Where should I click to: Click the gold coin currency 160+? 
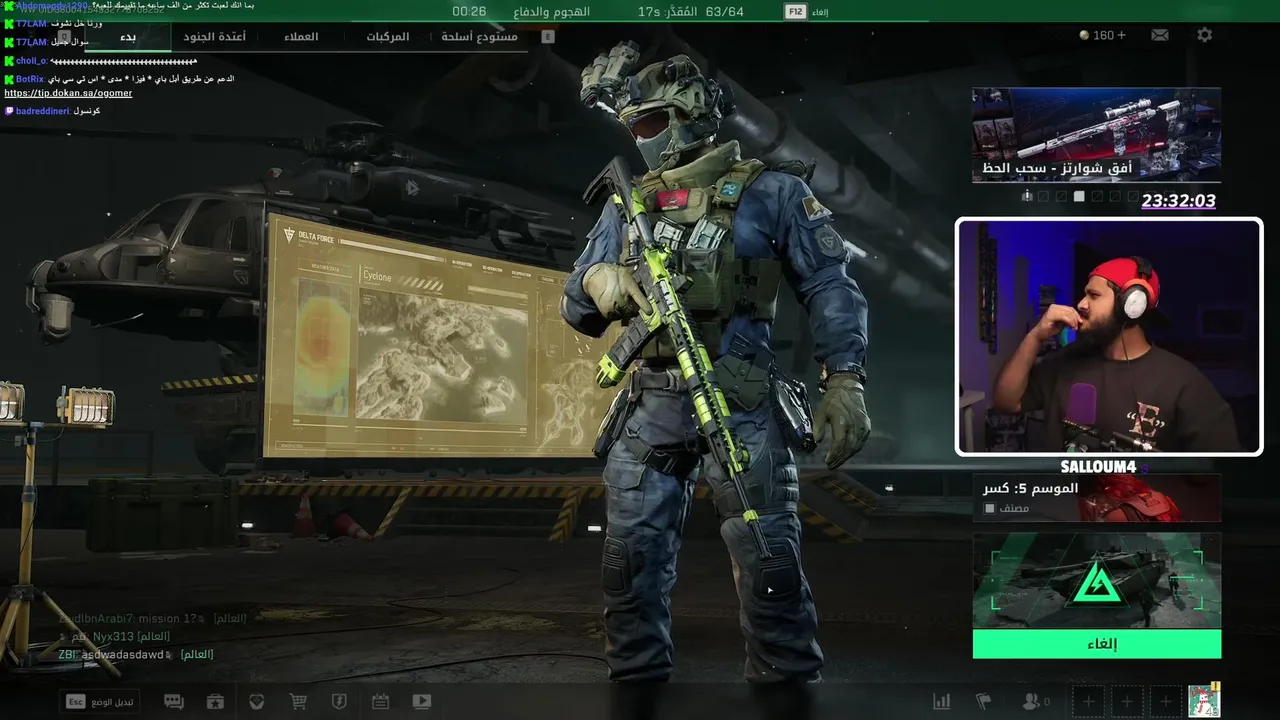1103,35
